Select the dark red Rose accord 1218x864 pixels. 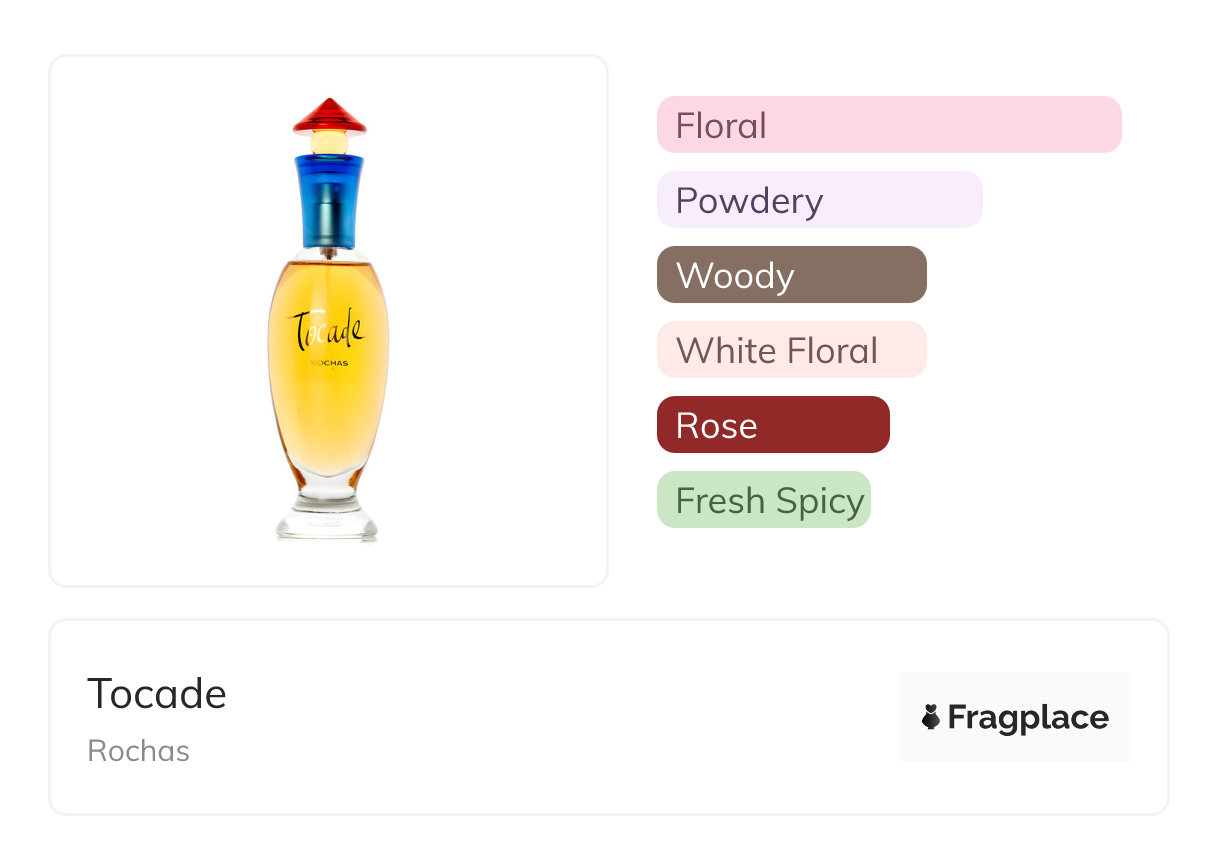click(773, 425)
